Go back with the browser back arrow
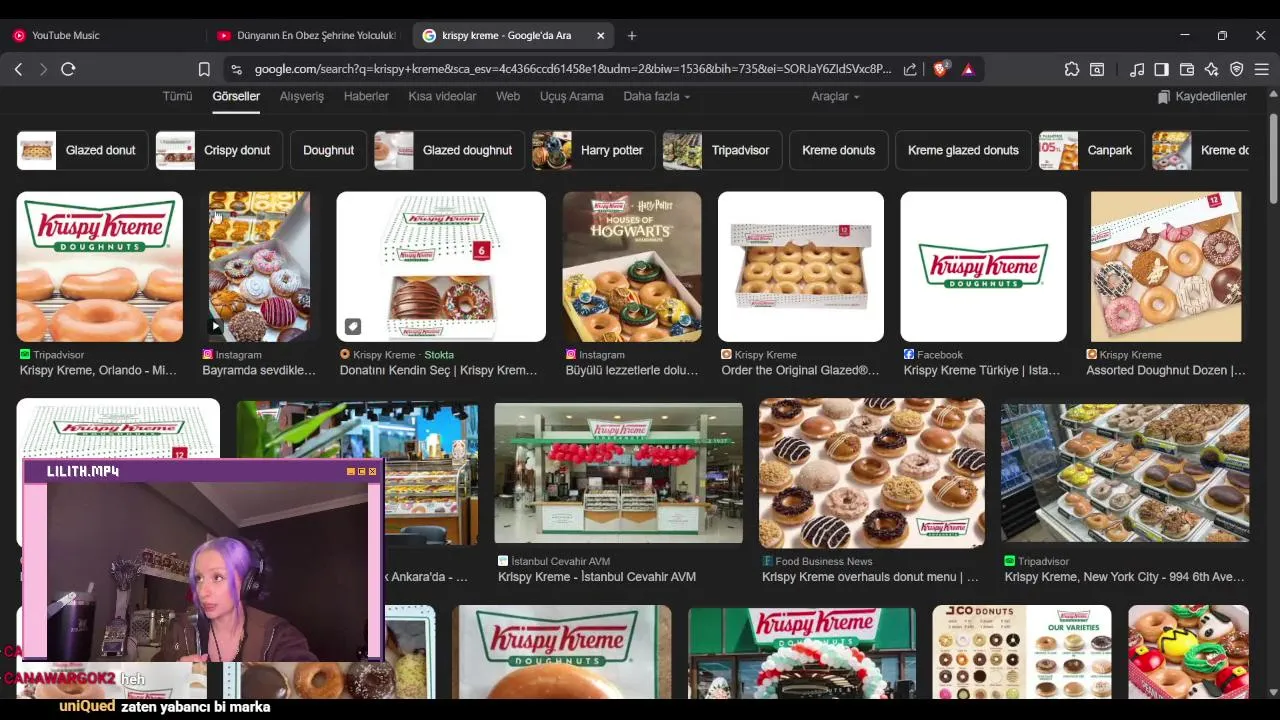Image resolution: width=1280 pixels, height=720 pixels. tap(18, 69)
